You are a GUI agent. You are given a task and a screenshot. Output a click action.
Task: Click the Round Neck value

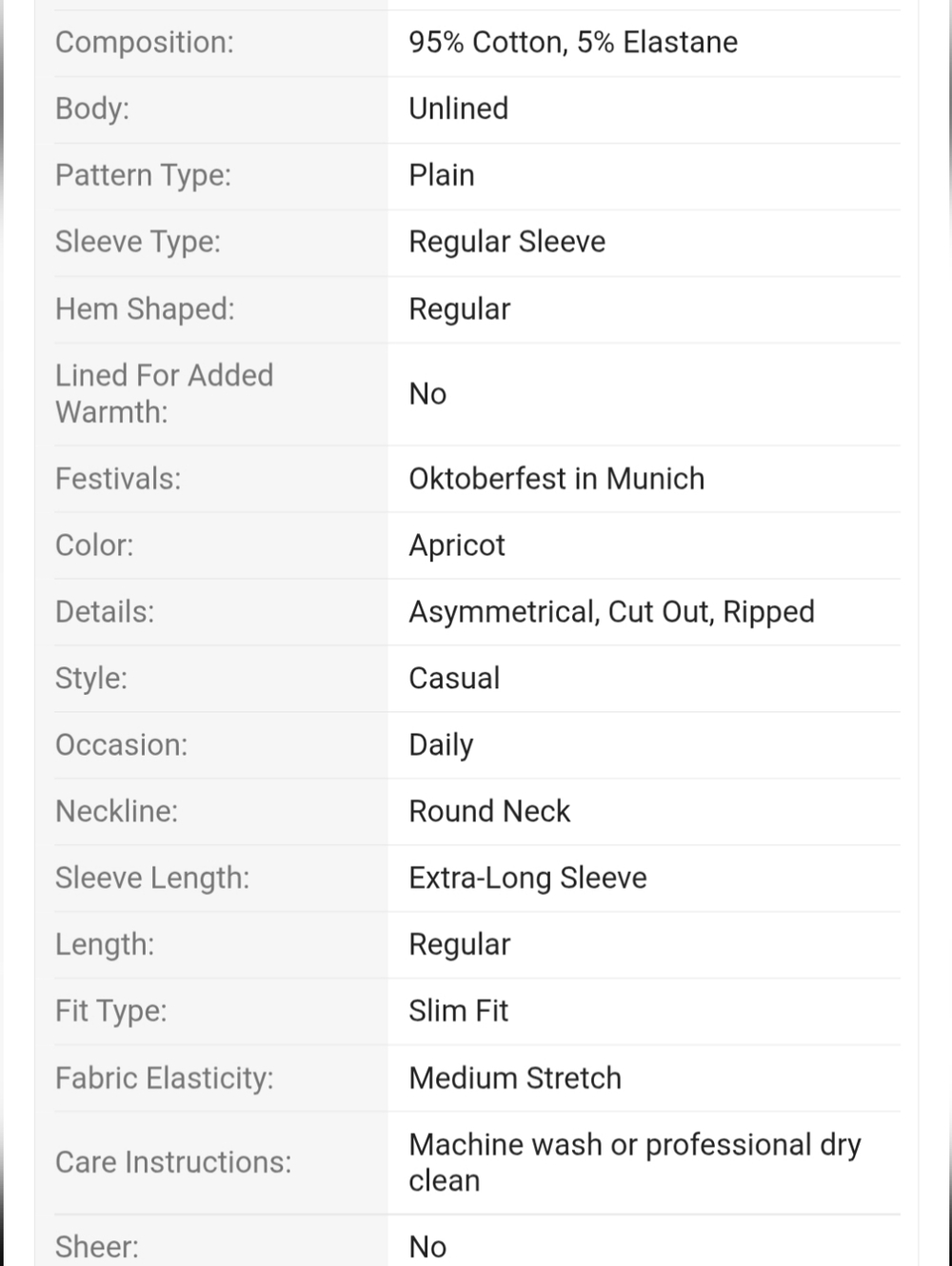coord(489,811)
